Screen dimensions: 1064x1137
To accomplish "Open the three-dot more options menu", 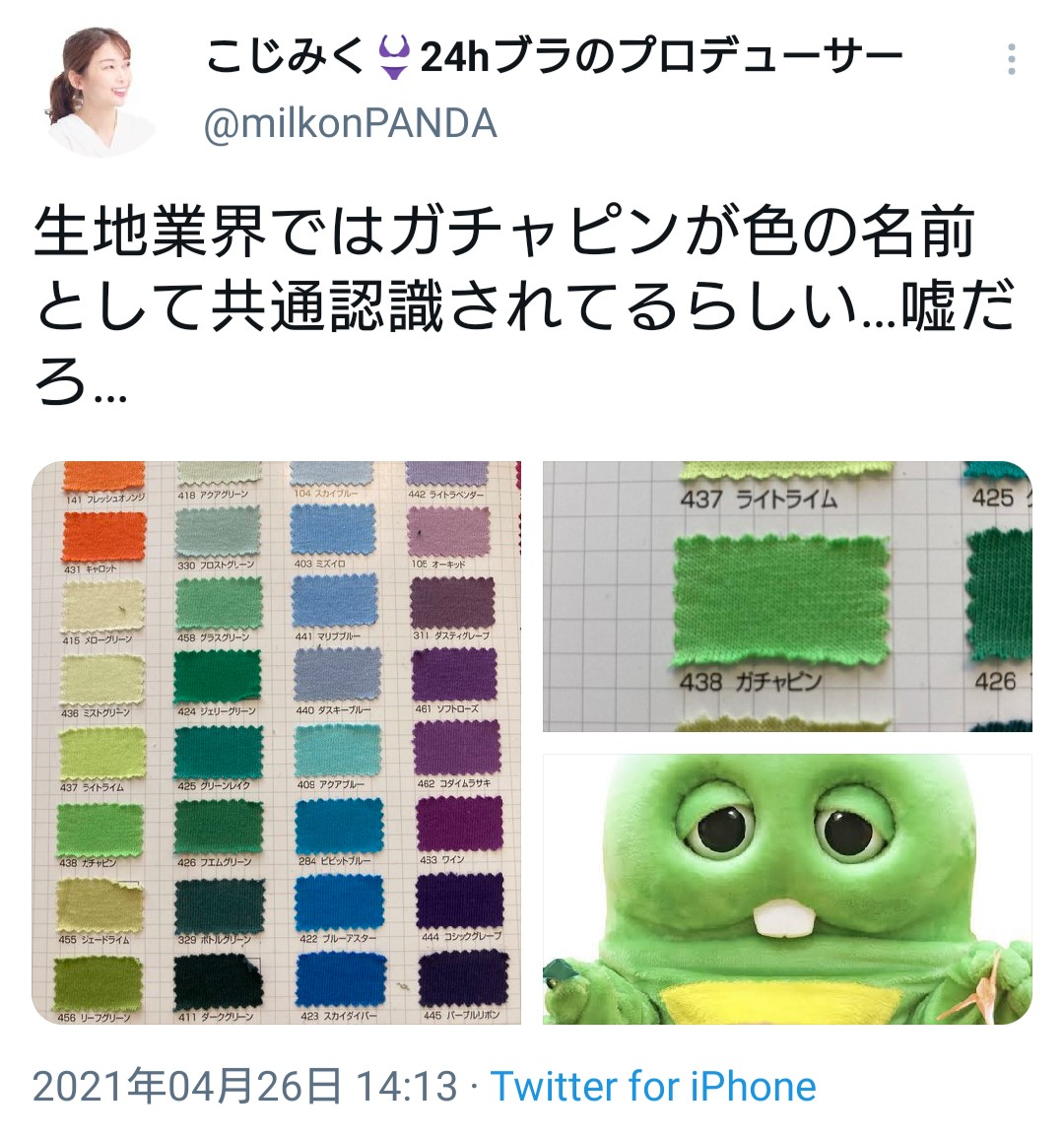I will [1011, 59].
